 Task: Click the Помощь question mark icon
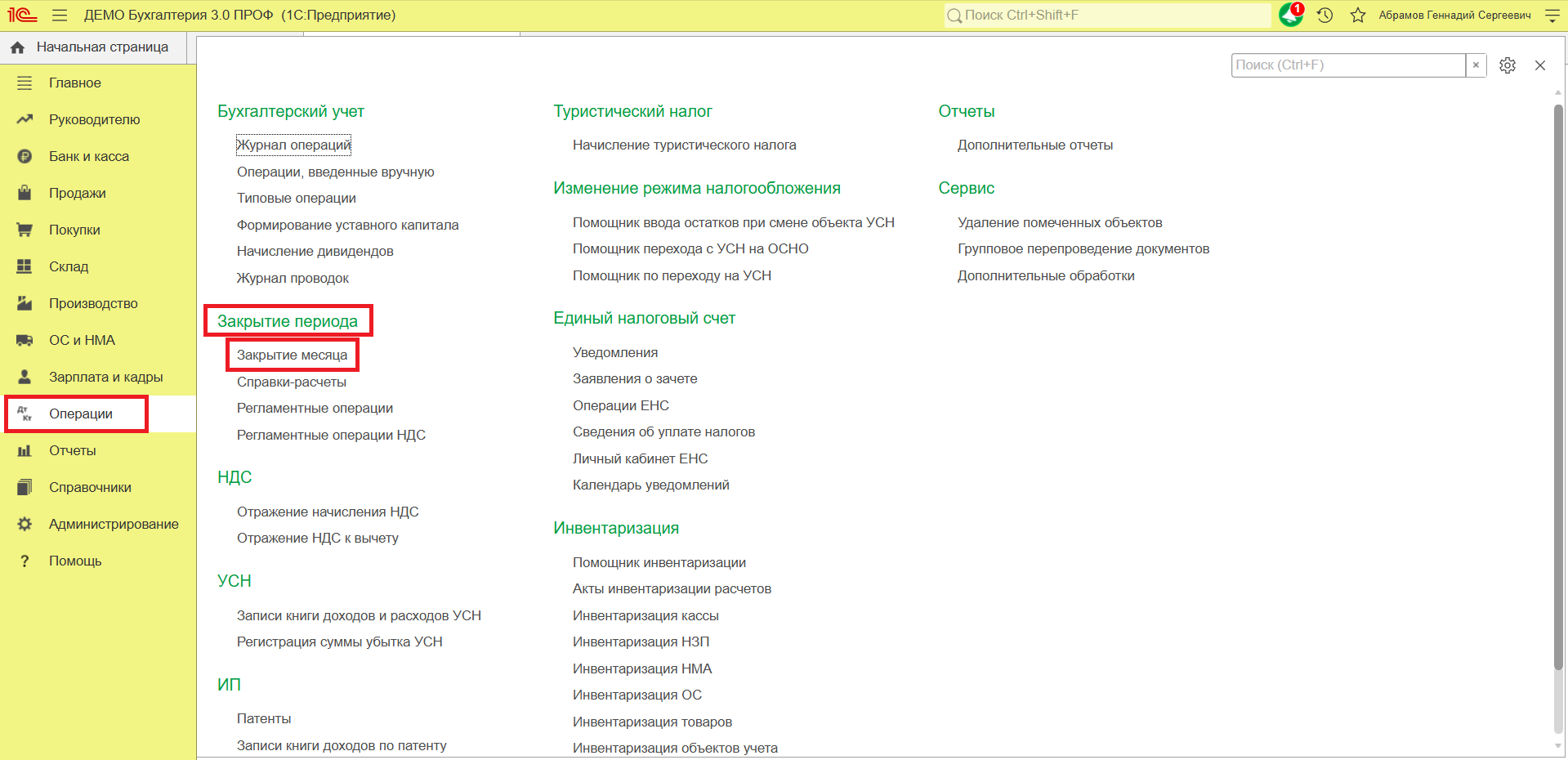pos(25,561)
